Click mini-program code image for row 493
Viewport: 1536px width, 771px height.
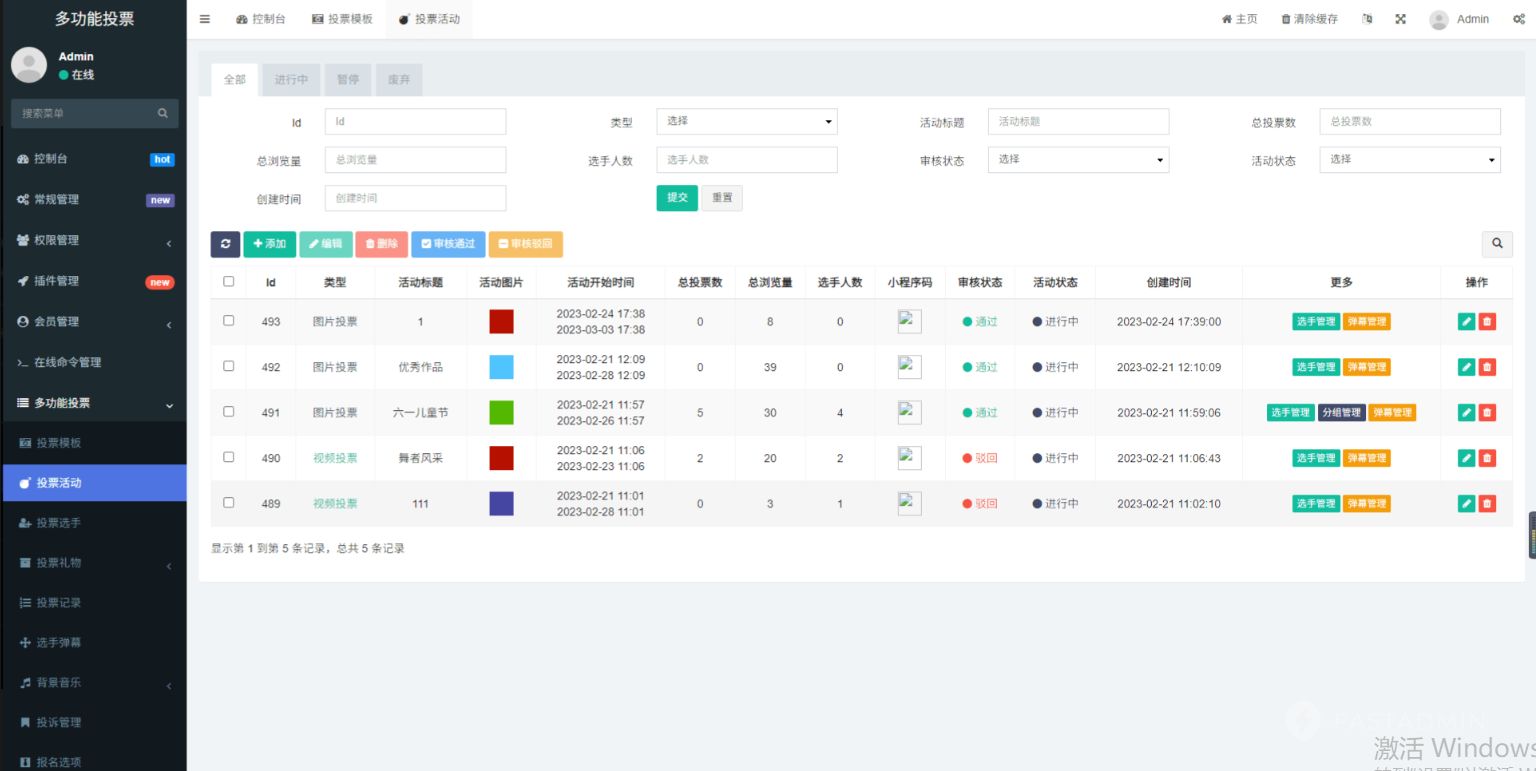(909, 321)
